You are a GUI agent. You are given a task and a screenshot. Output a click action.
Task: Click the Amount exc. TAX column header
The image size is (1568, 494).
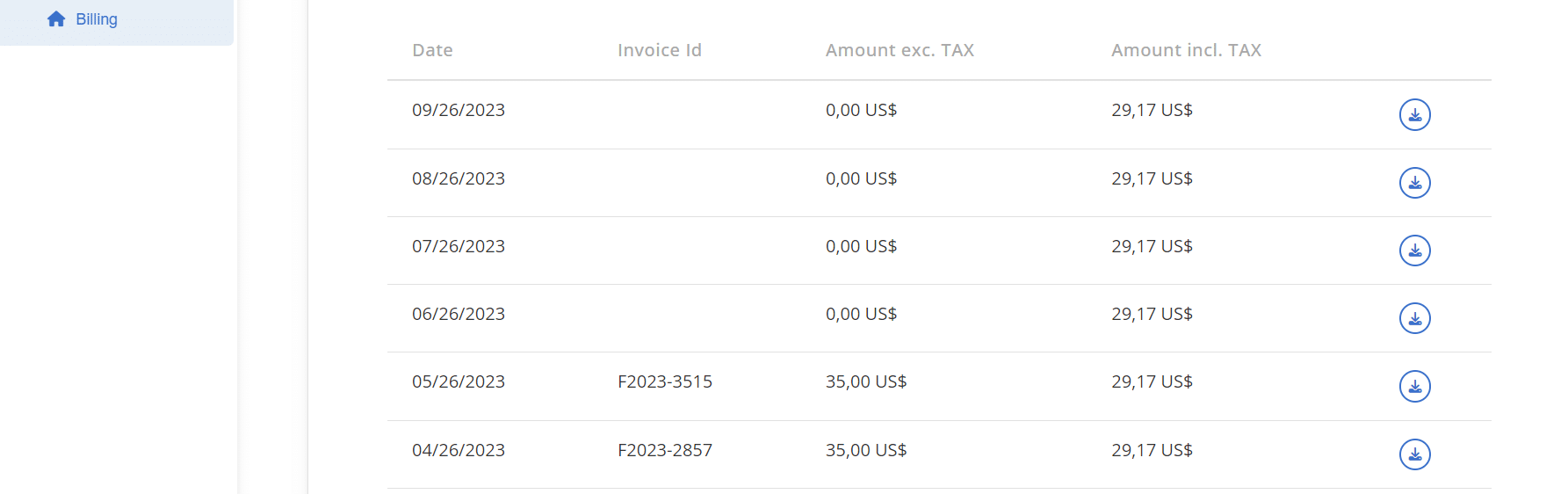click(900, 50)
